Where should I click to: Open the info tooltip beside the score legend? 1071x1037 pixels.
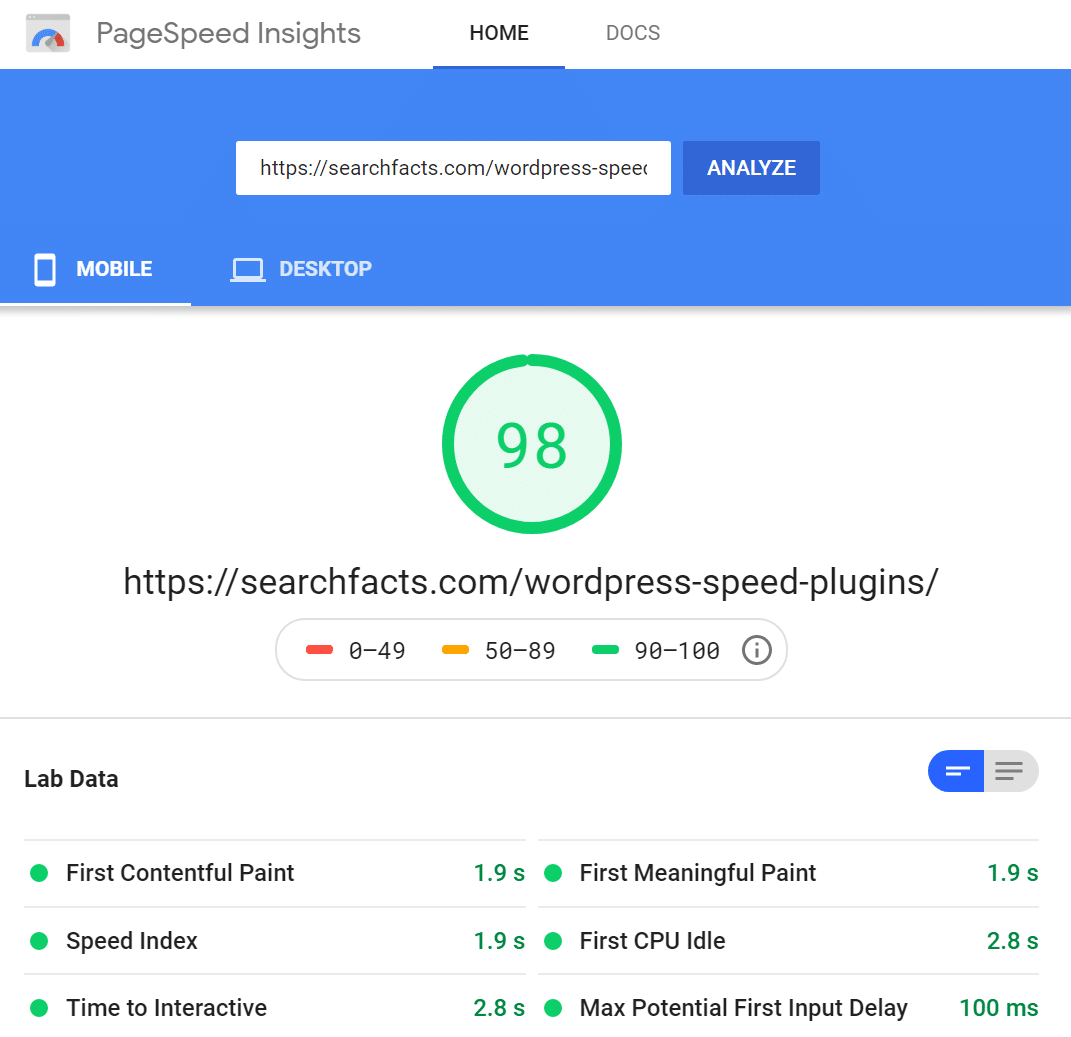click(x=757, y=650)
